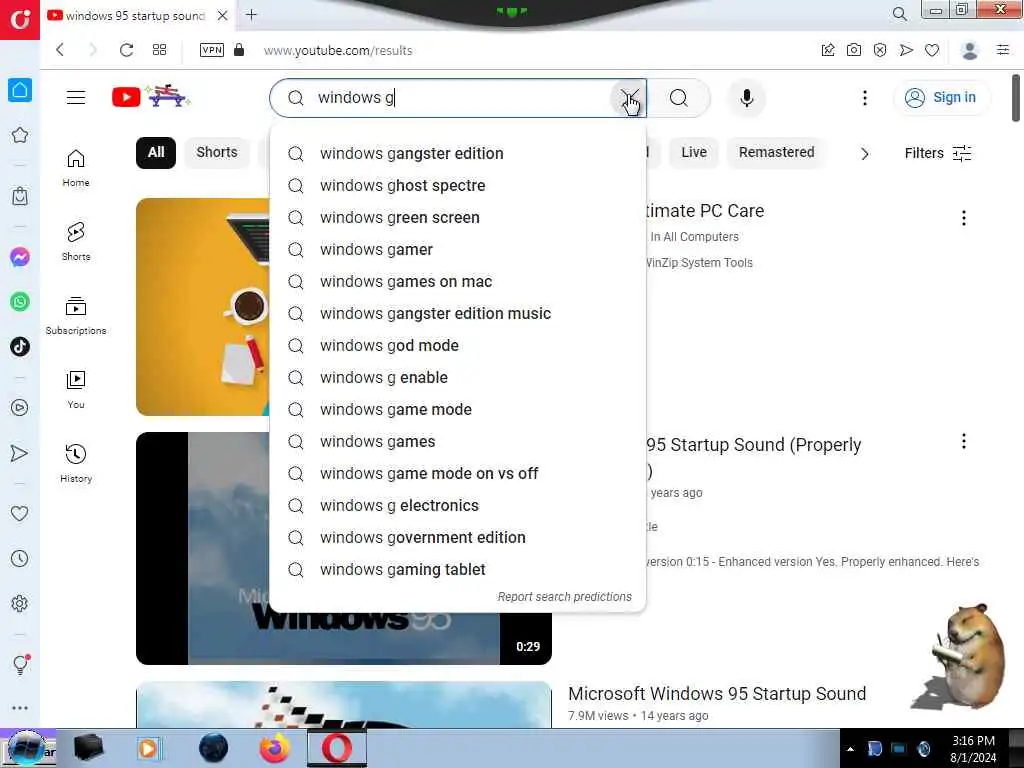Open Subscriptions in YouTube sidebar
1024x768 pixels.
click(76, 315)
